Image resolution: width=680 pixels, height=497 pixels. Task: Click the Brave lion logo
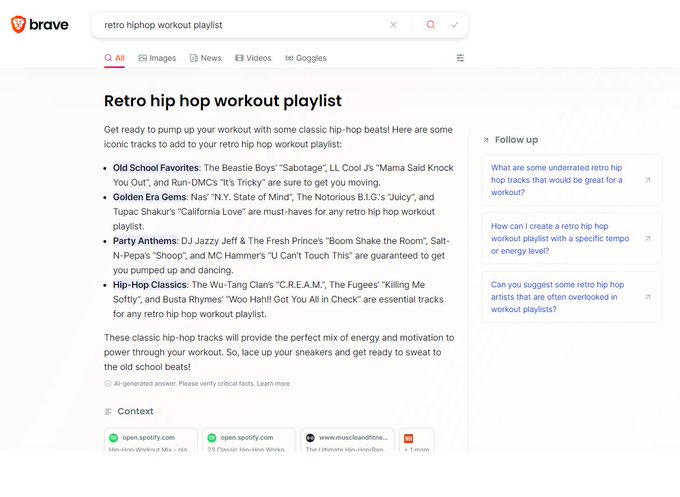point(18,24)
